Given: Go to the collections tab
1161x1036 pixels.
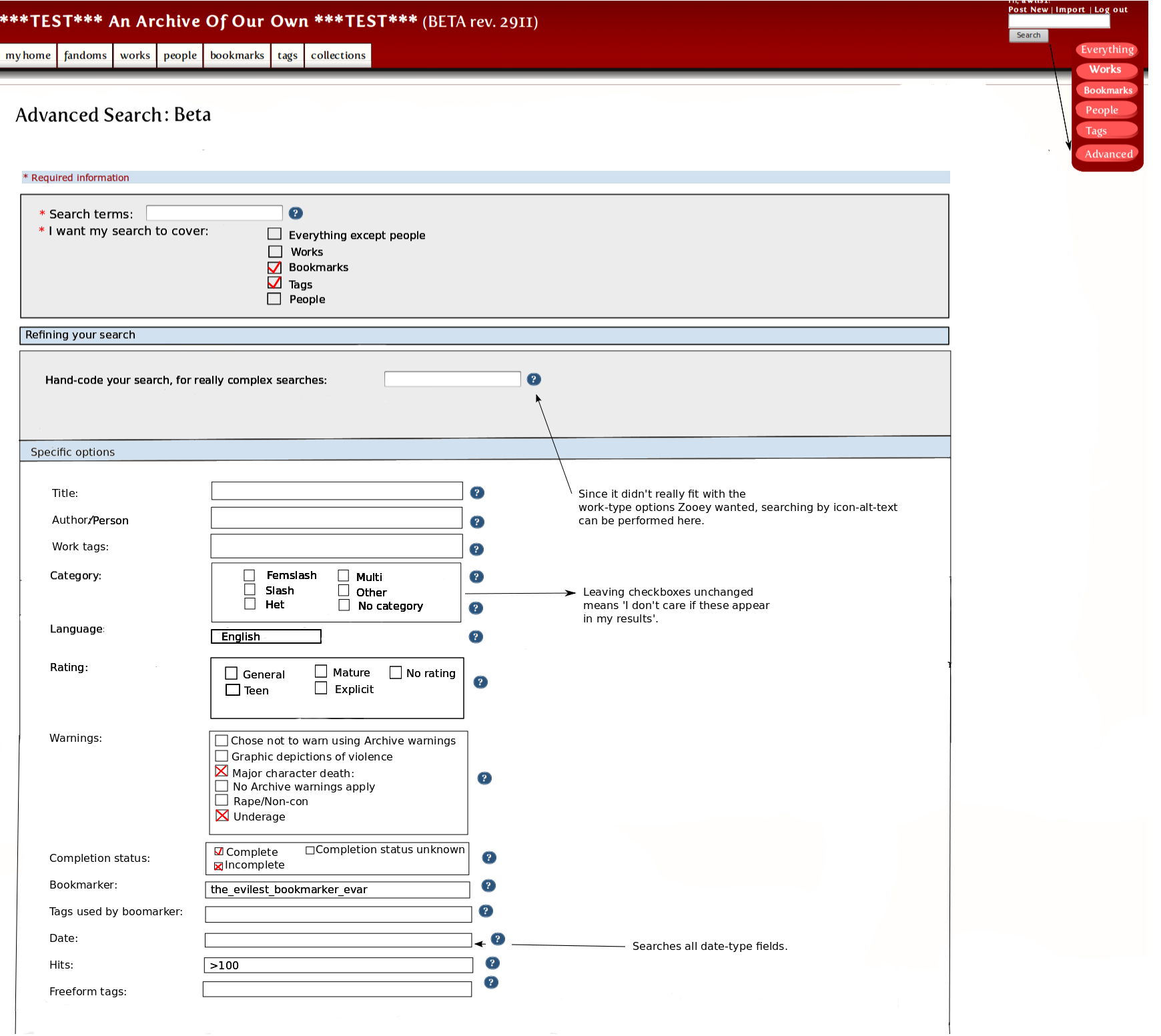Looking at the screenshot, I should (x=338, y=55).
